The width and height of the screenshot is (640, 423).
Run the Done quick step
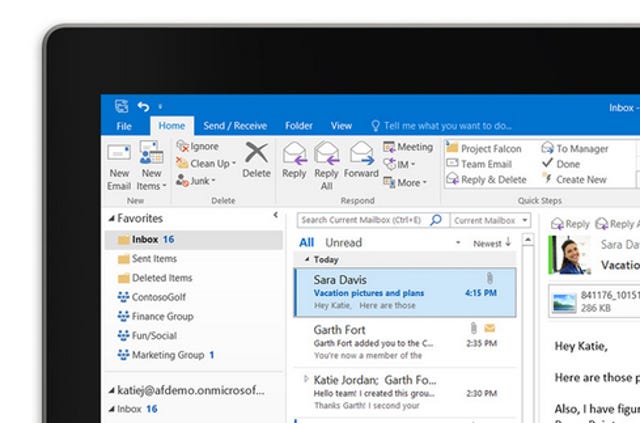pos(561,164)
